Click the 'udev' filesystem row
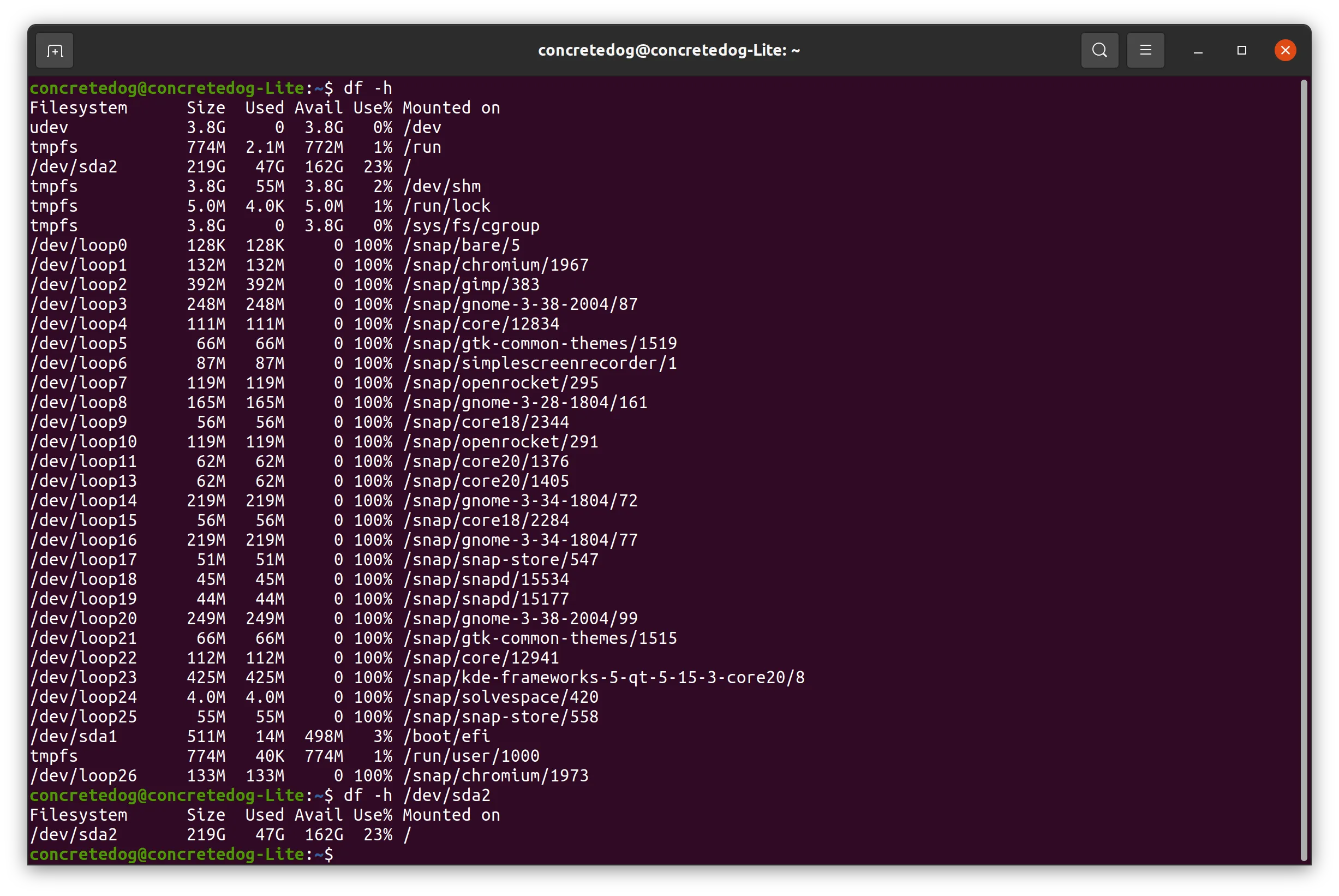 click(235, 128)
